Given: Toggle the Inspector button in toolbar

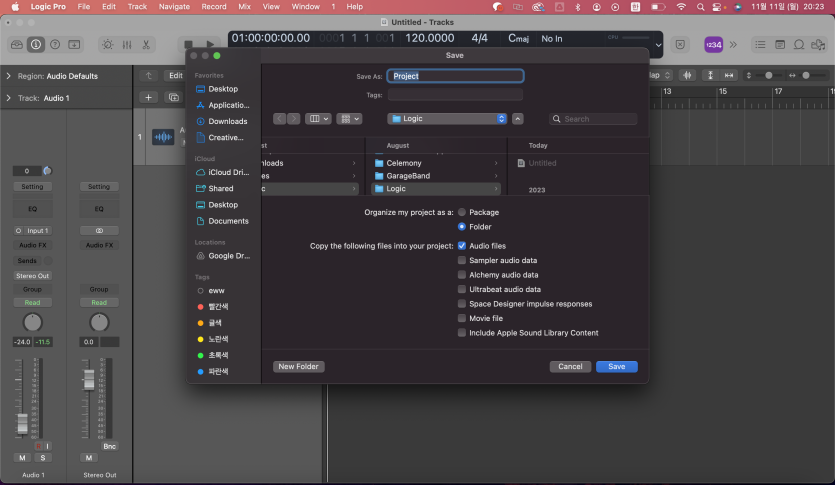Looking at the screenshot, I should [36, 44].
